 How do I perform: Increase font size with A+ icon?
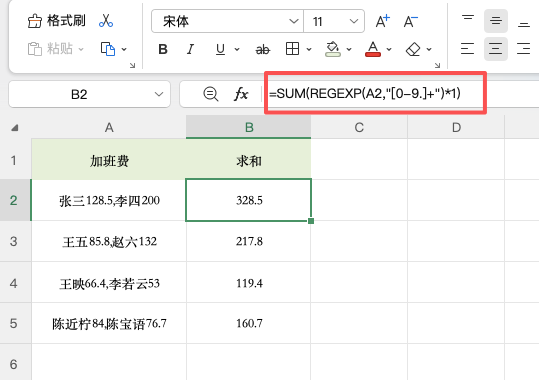(383, 21)
